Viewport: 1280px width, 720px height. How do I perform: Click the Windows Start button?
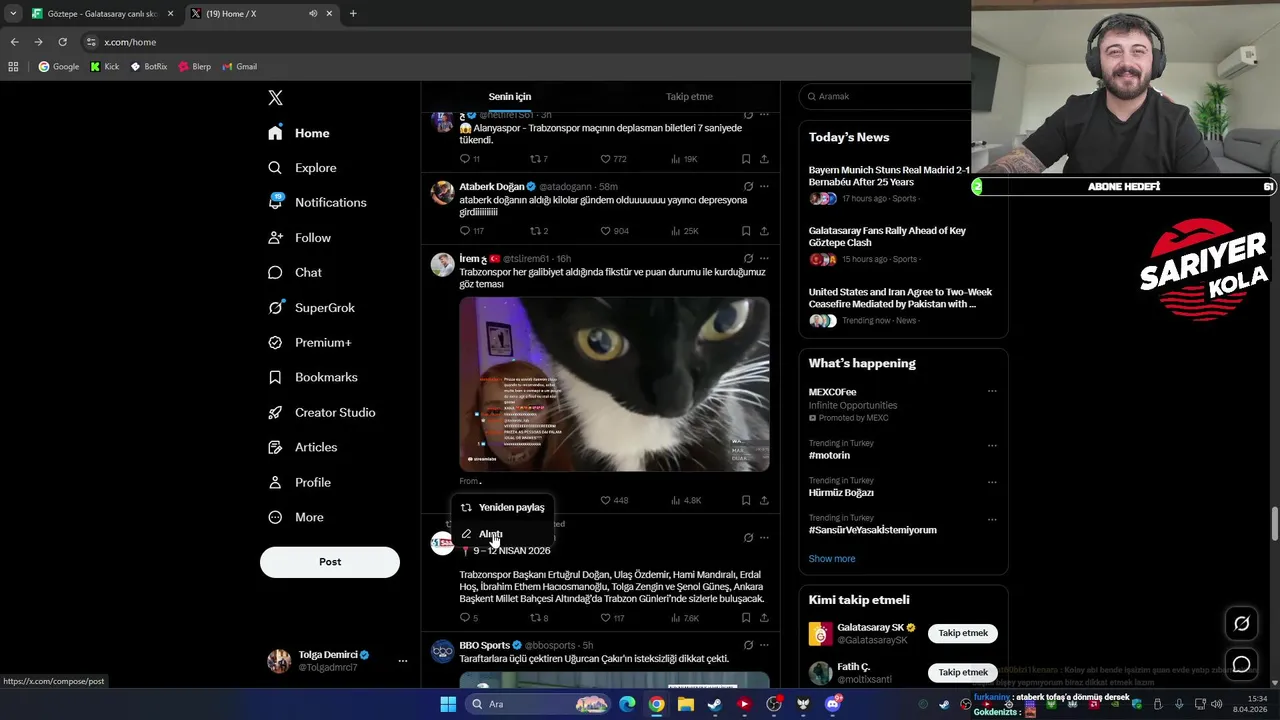(448, 704)
